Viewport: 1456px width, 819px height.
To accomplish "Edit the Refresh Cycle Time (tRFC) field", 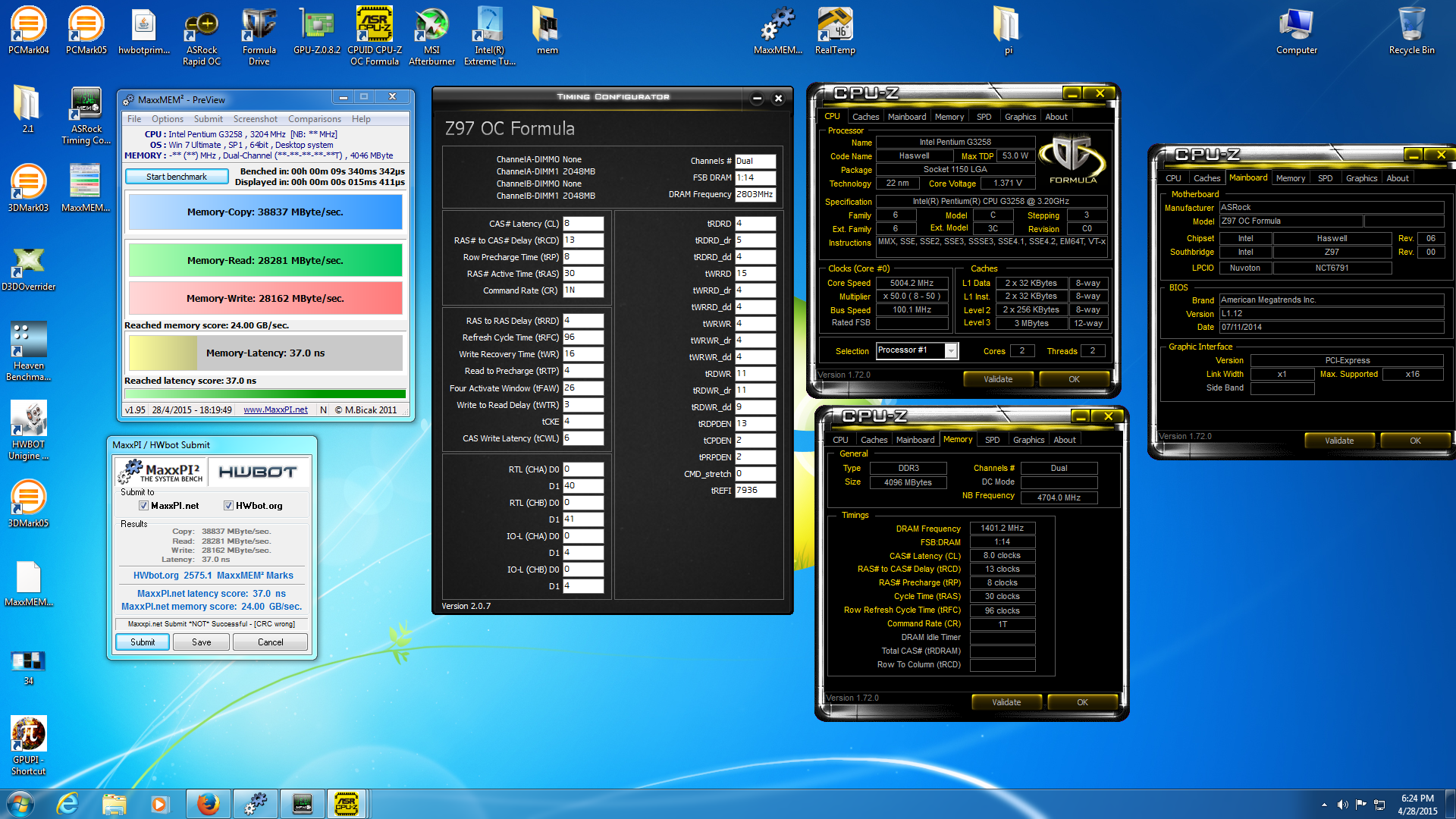I will (x=583, y=337).
